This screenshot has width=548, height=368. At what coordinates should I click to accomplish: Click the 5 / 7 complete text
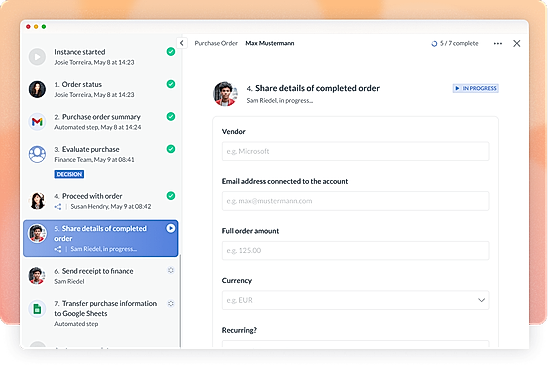[x=459, y=43]
